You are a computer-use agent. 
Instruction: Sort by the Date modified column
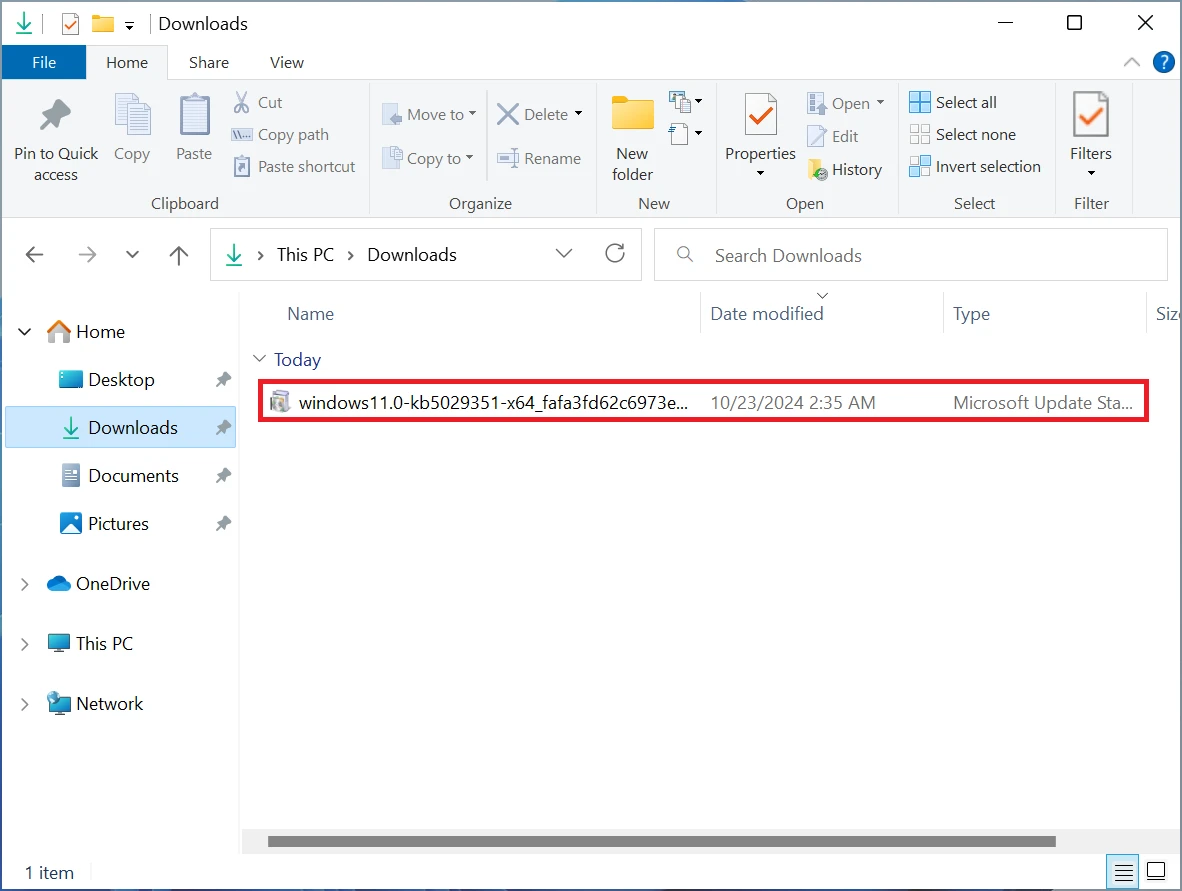(x=767, y=314)
